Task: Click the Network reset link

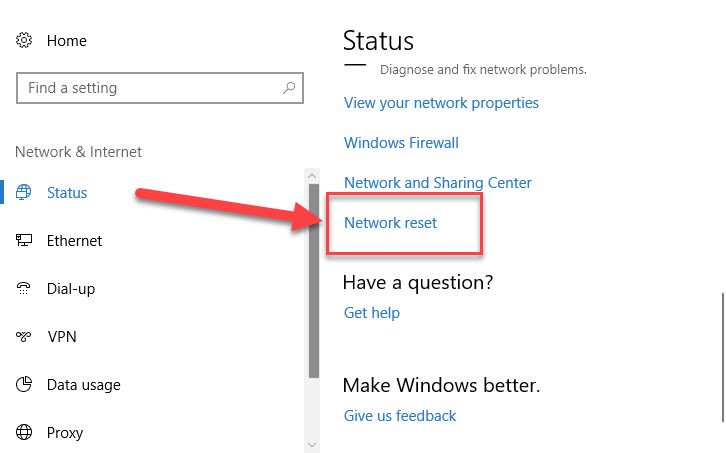Action: pyautogui.click(x=390, y=223)
